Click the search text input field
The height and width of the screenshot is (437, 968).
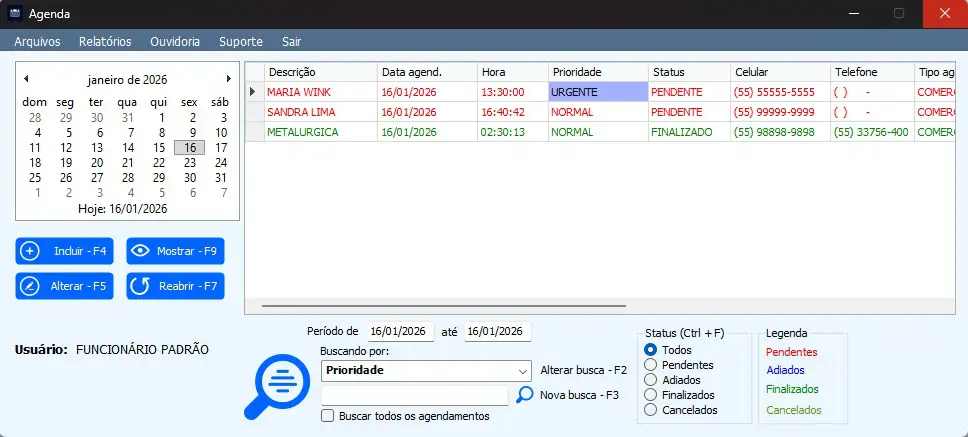[415, 395]
